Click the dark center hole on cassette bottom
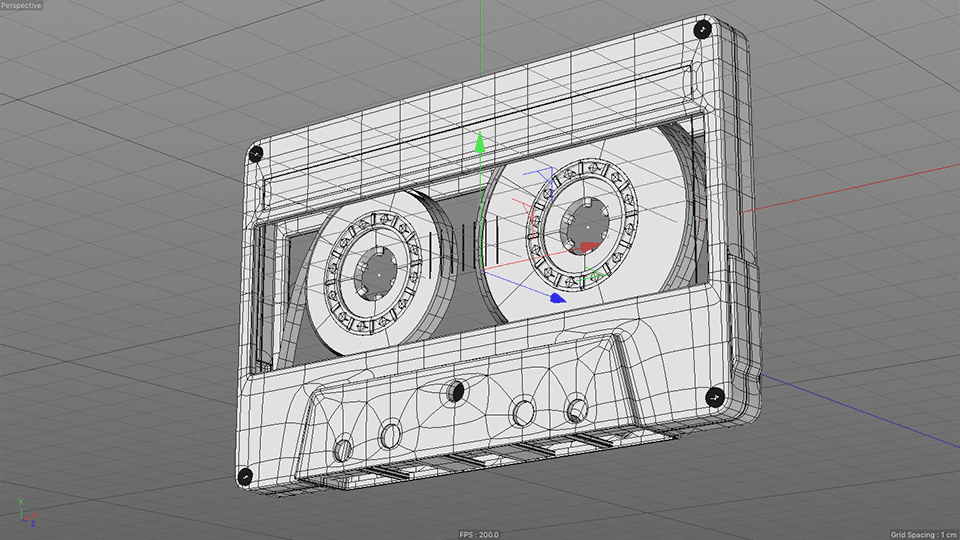 pyautogui.click(x=456, y=391)
